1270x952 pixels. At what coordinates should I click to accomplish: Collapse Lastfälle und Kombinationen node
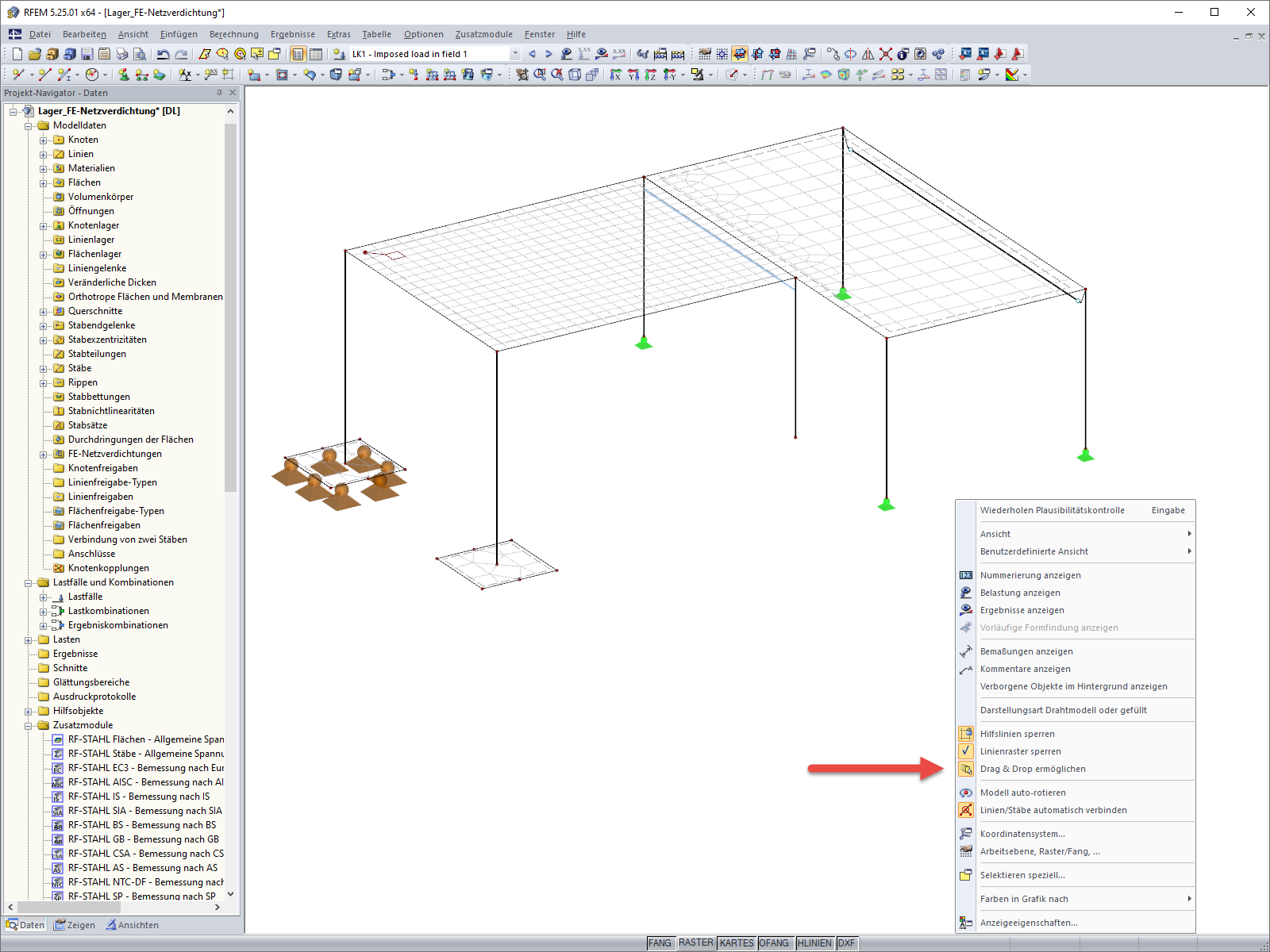pos(29,583)
